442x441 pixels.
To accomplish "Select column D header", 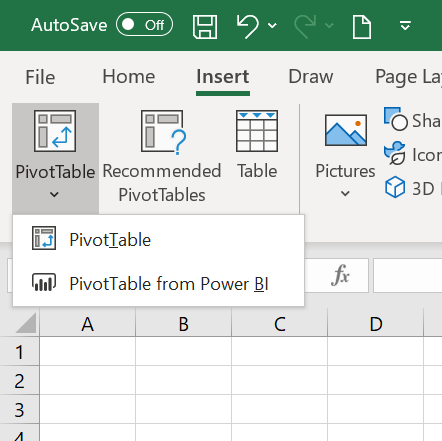I will [375, 324].
